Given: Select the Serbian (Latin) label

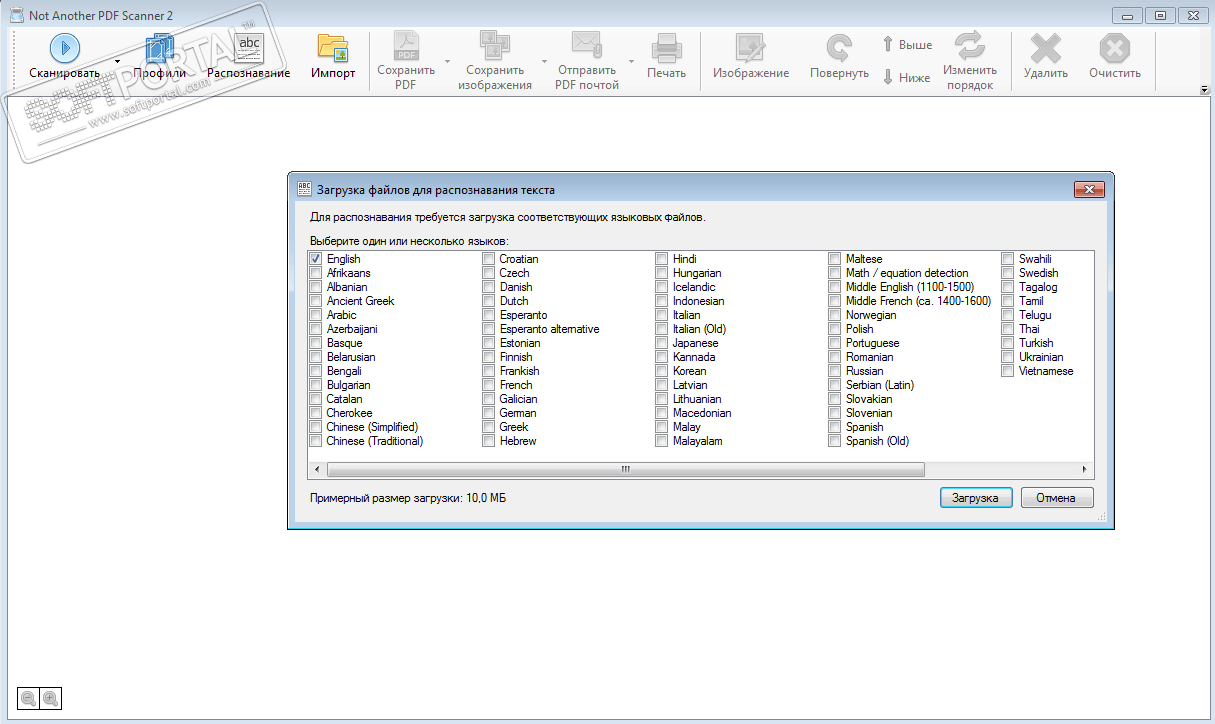Looking at the screenshot, I should pos(880,385).
